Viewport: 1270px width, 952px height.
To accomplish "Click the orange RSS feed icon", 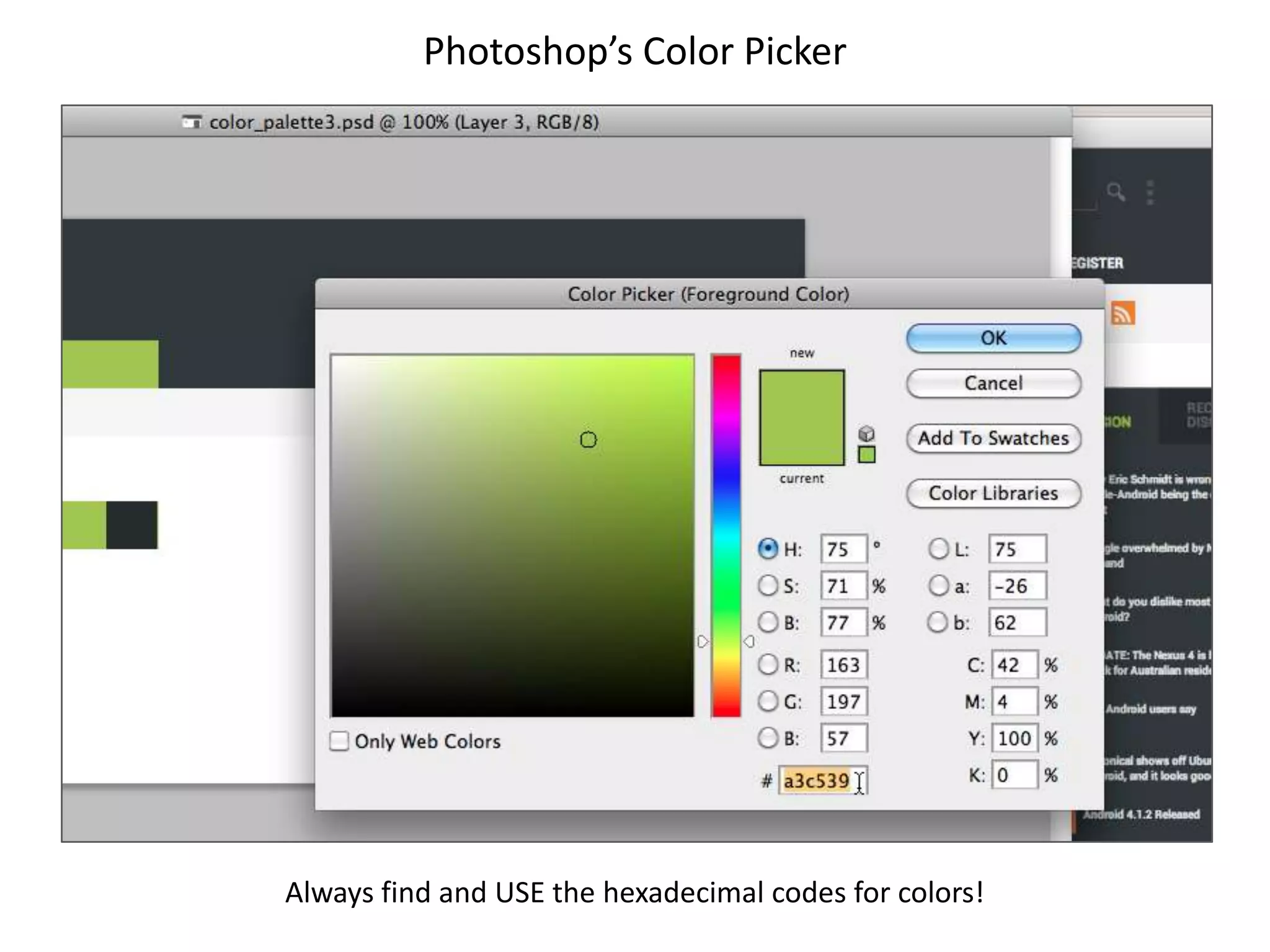I will [1123, 313].
